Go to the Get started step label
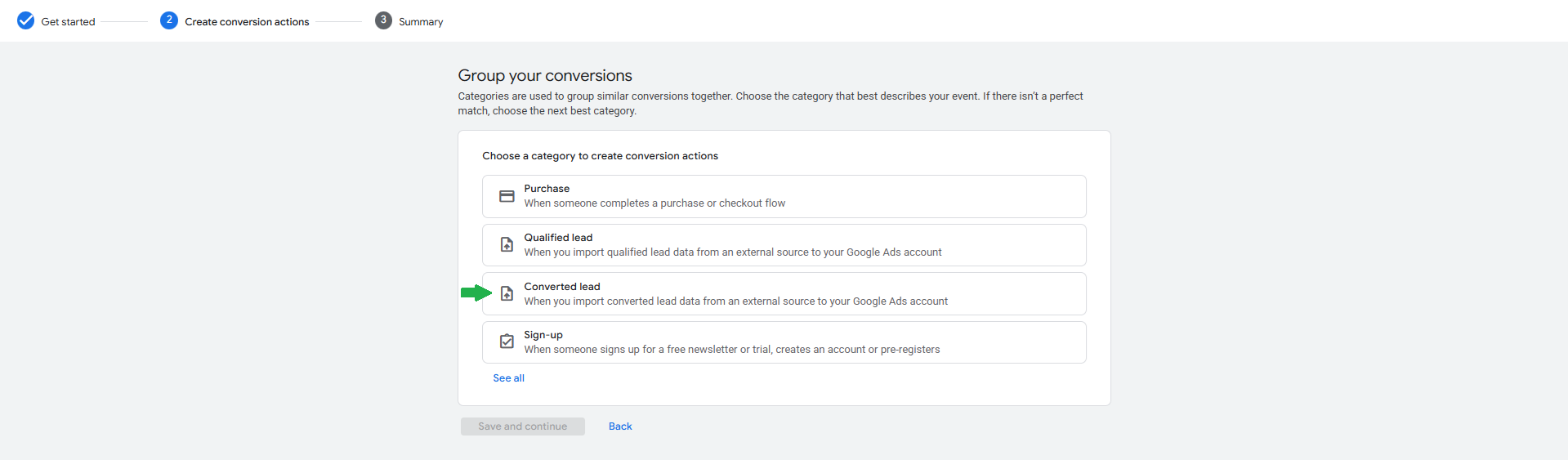This screenshot has height=460, width=1568. click(68, 22)
